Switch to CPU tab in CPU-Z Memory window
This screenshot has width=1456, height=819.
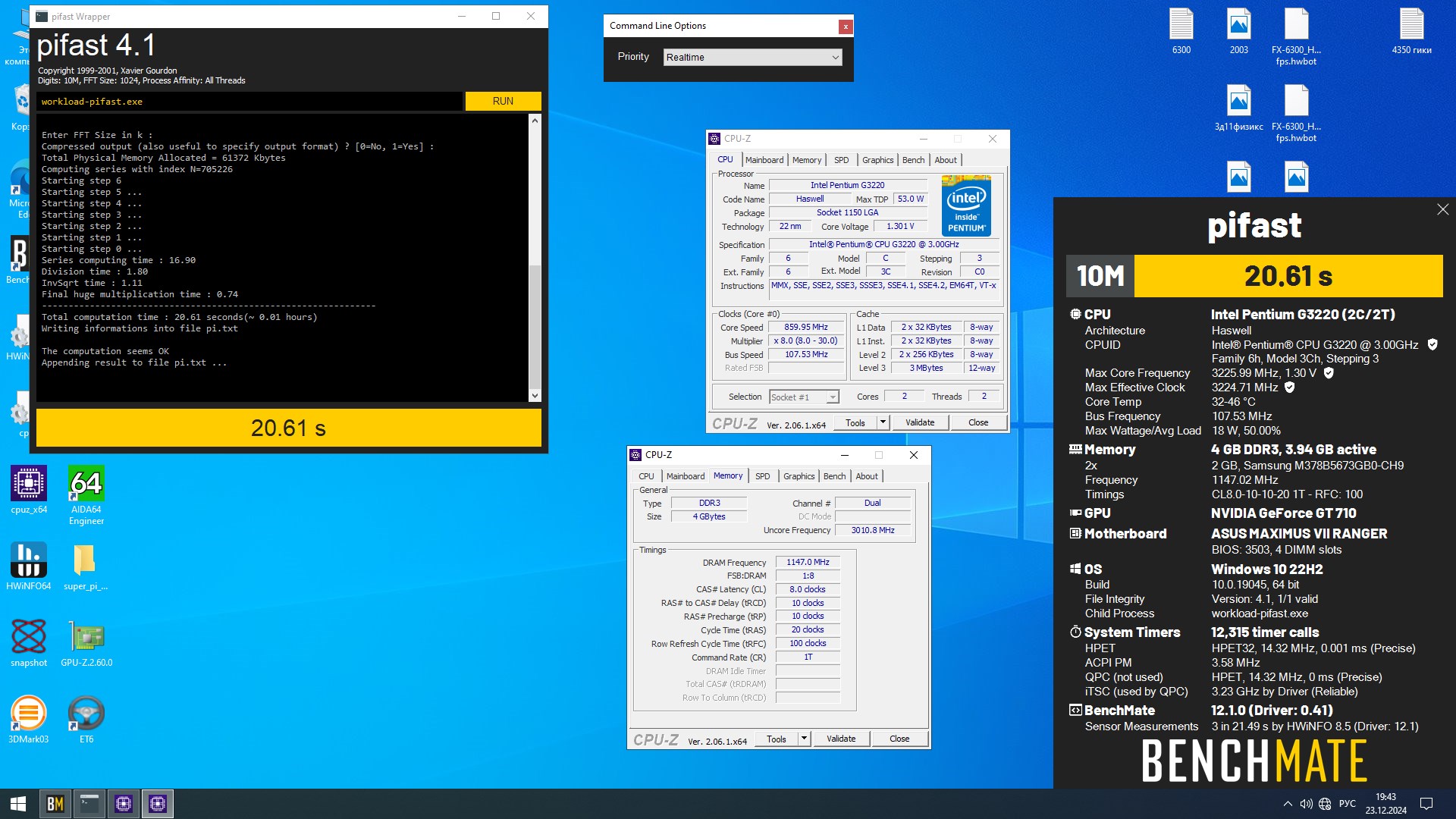[x=646, y=476]
